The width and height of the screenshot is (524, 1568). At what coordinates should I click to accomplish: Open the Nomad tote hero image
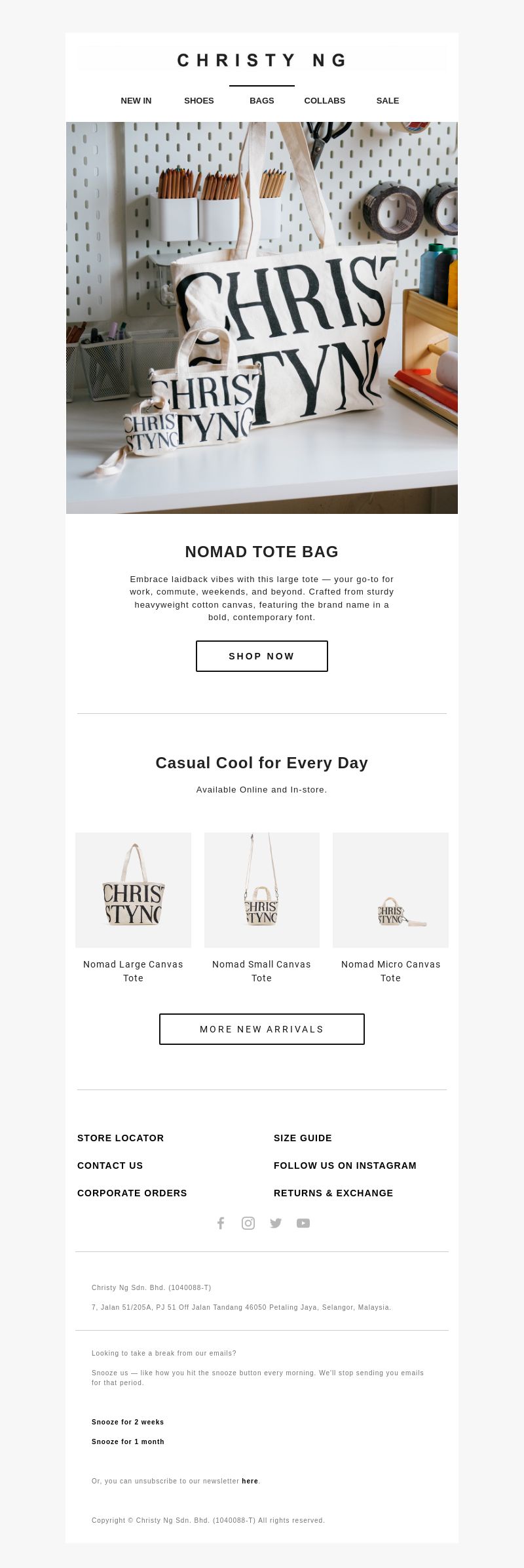[x=262, y=318]
